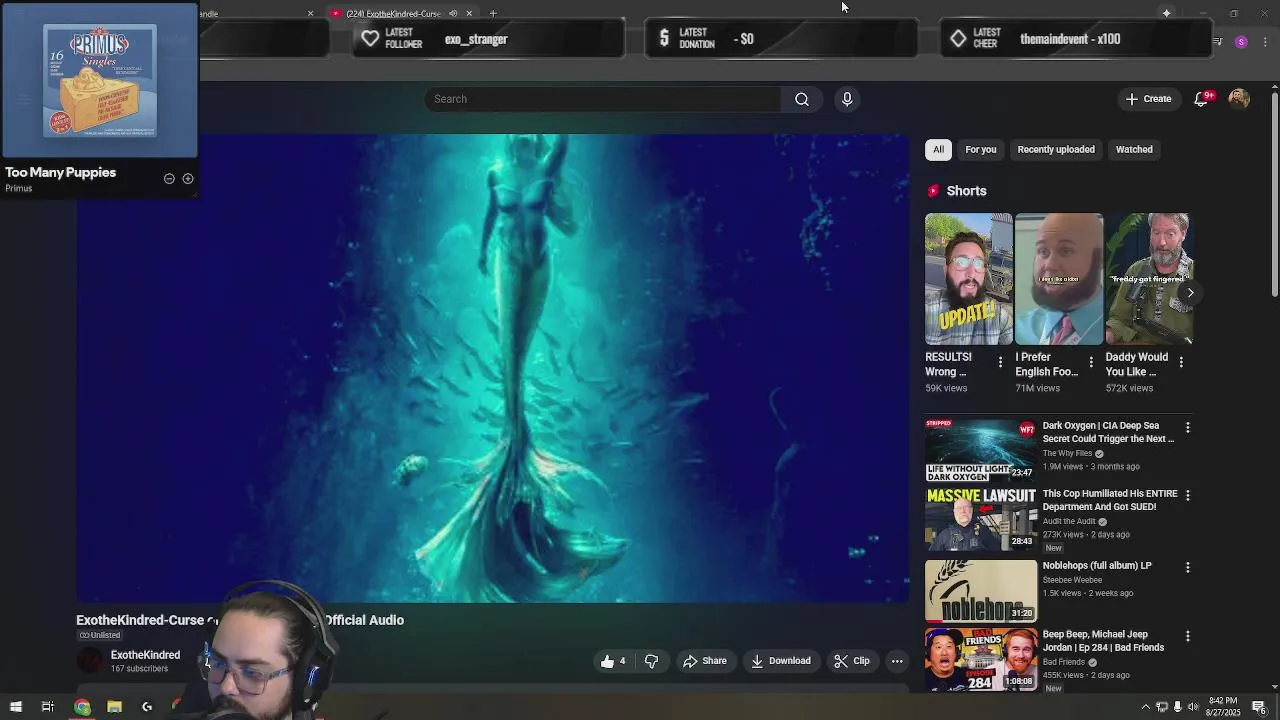Open the purple S Chrome profile icon
Screen dimensions: 1280x720
pos(1241,42)
